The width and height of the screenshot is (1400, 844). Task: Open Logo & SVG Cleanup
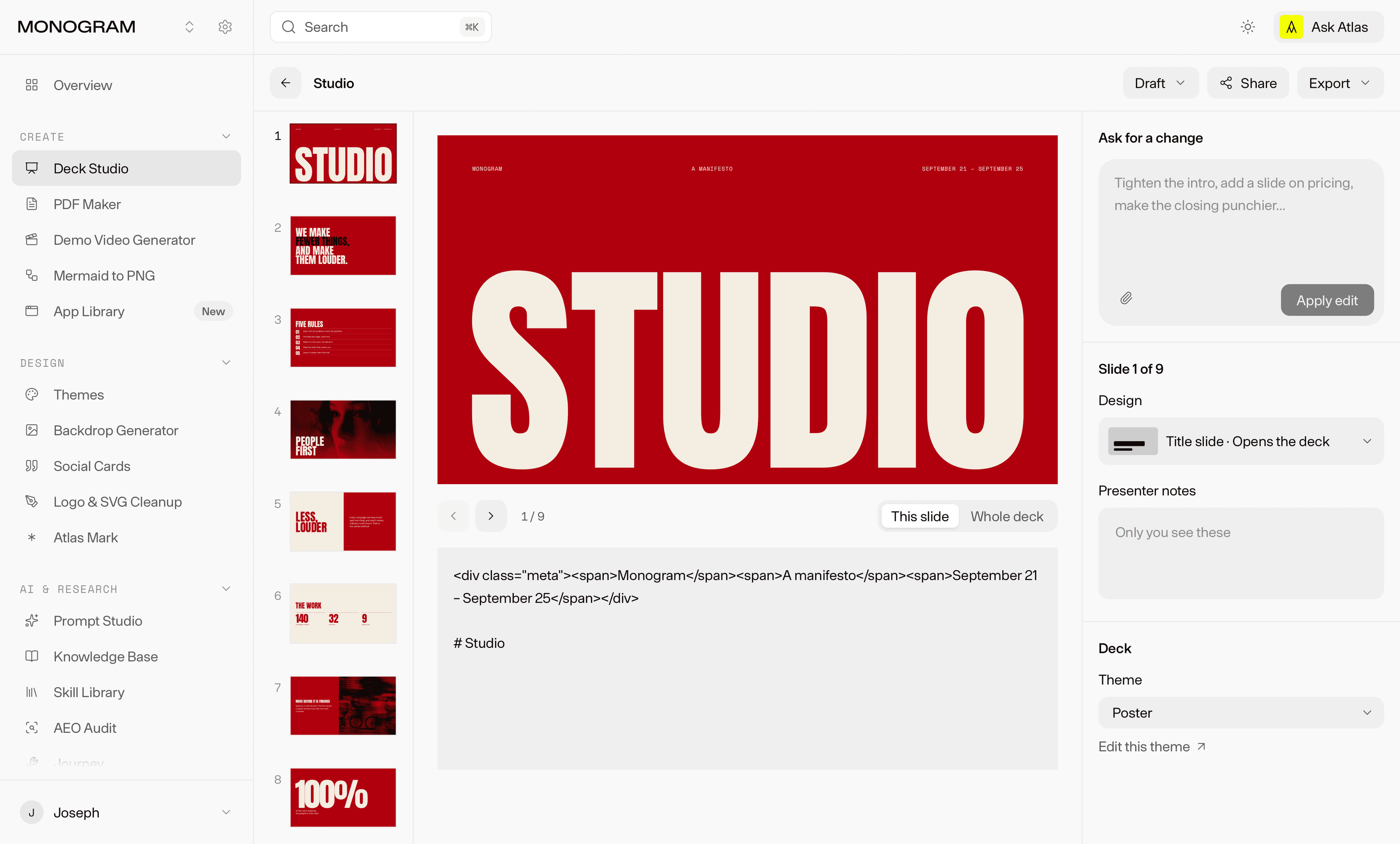pos(126,502)
